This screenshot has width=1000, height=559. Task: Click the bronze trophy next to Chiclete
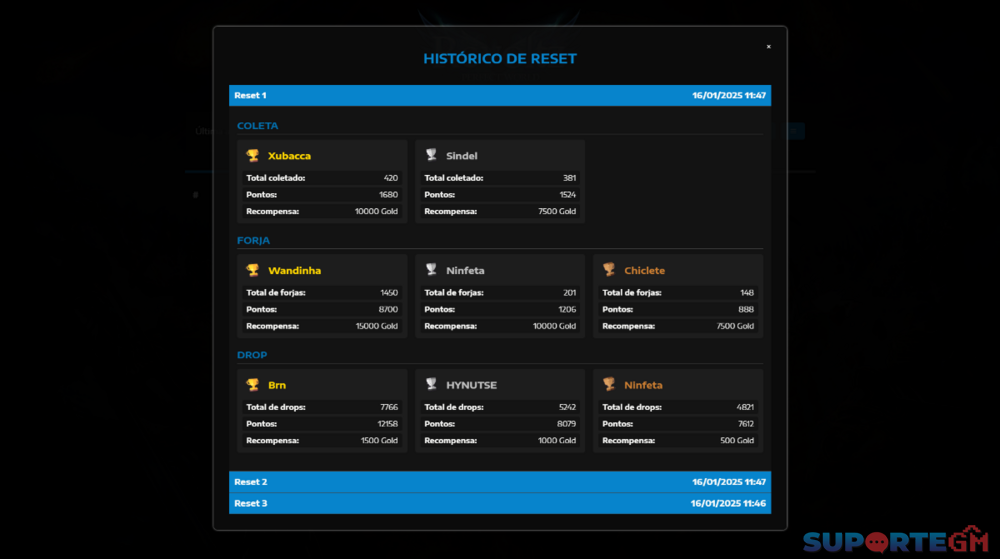pyautogui.click(x=609, y=270)
